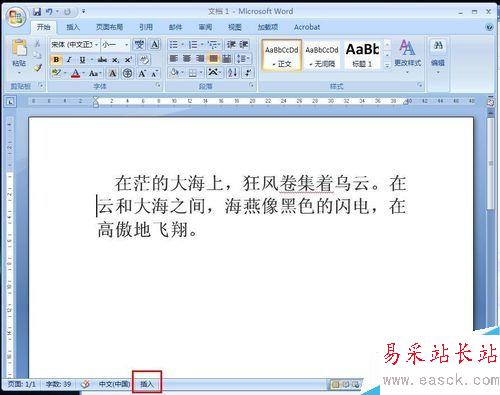Clear formatting with the eraser icon
Screen dimensions: 500x395
coord(144,60)
